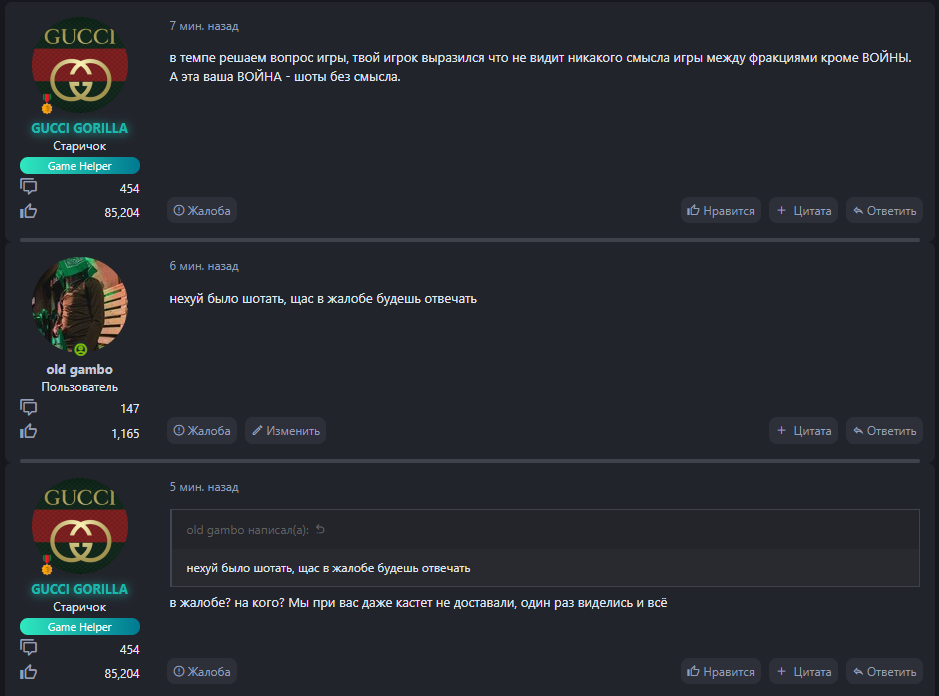Like the first post with Нравится
The height and width of the screenshot is (696, 939).
[x=721, y=210]
